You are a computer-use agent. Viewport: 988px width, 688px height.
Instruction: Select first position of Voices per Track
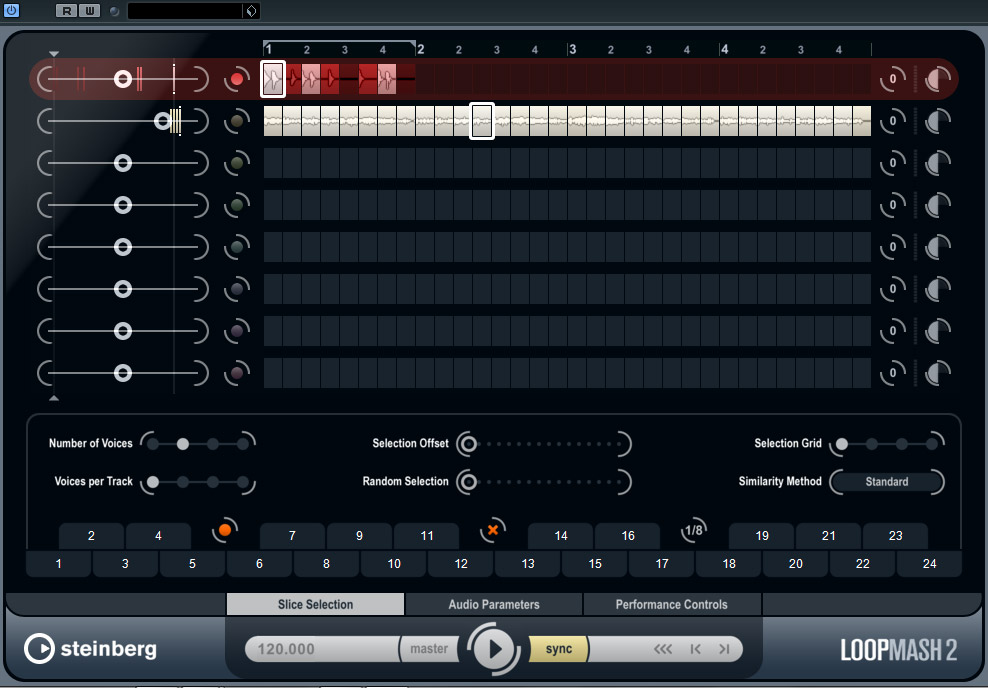(152, 483)
